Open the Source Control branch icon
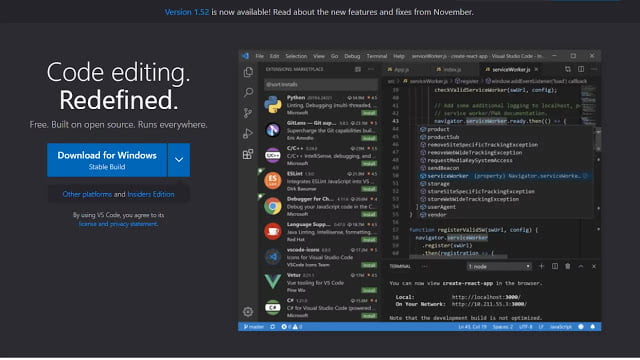 pos(248,113)
